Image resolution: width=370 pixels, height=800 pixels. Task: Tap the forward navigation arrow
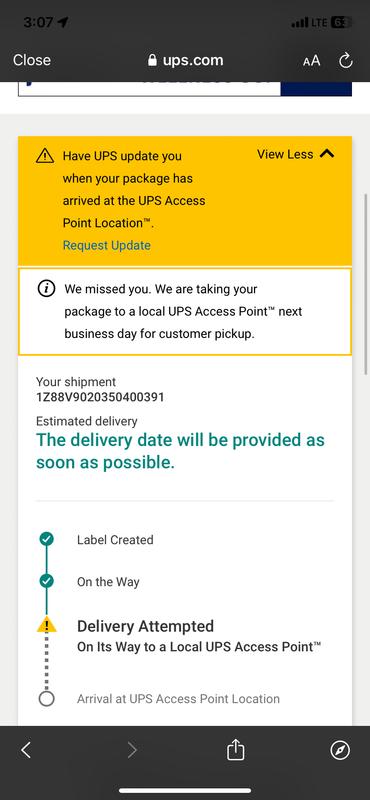pos(132,750)
